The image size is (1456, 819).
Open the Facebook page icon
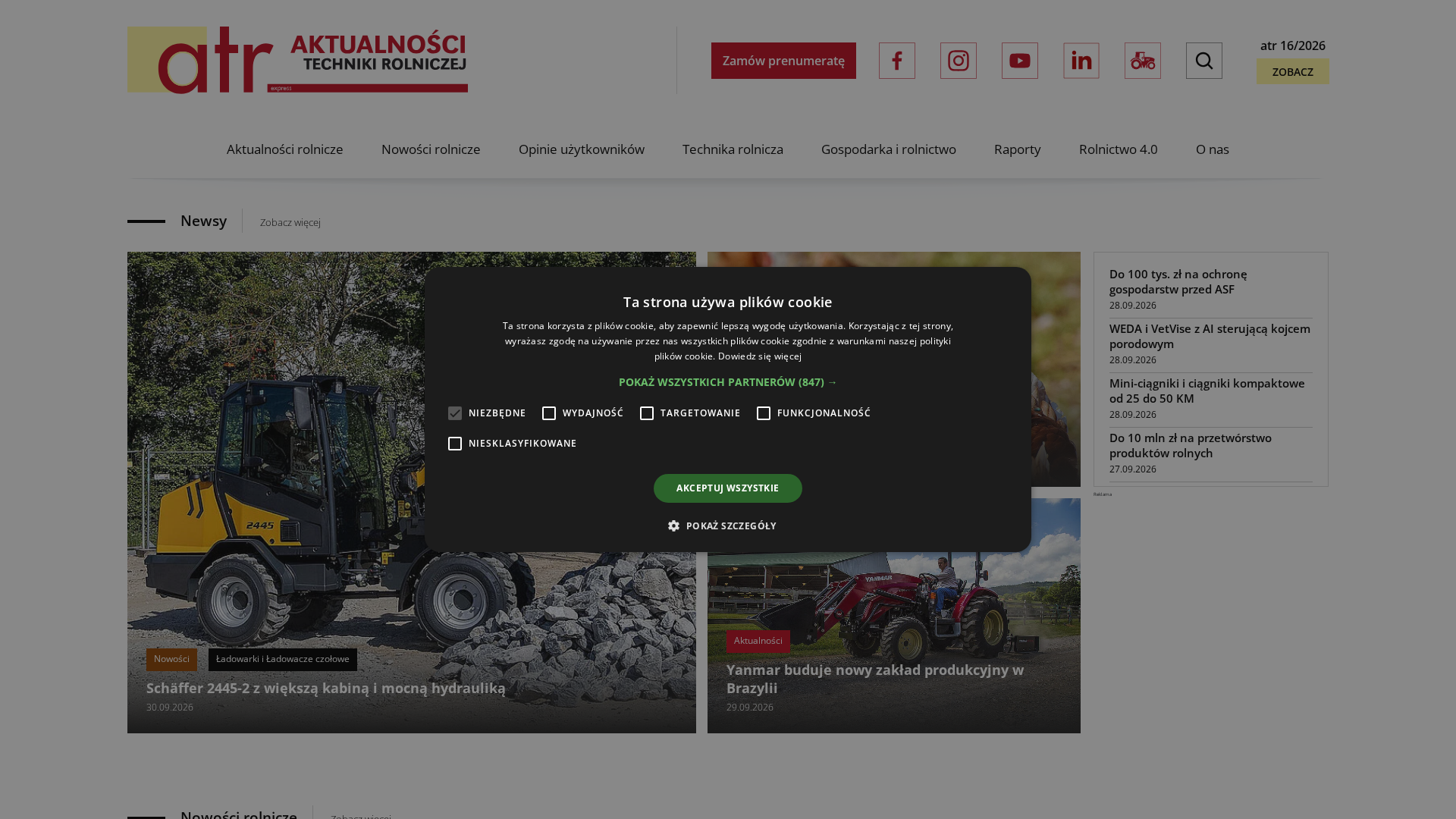coord(897,61)
